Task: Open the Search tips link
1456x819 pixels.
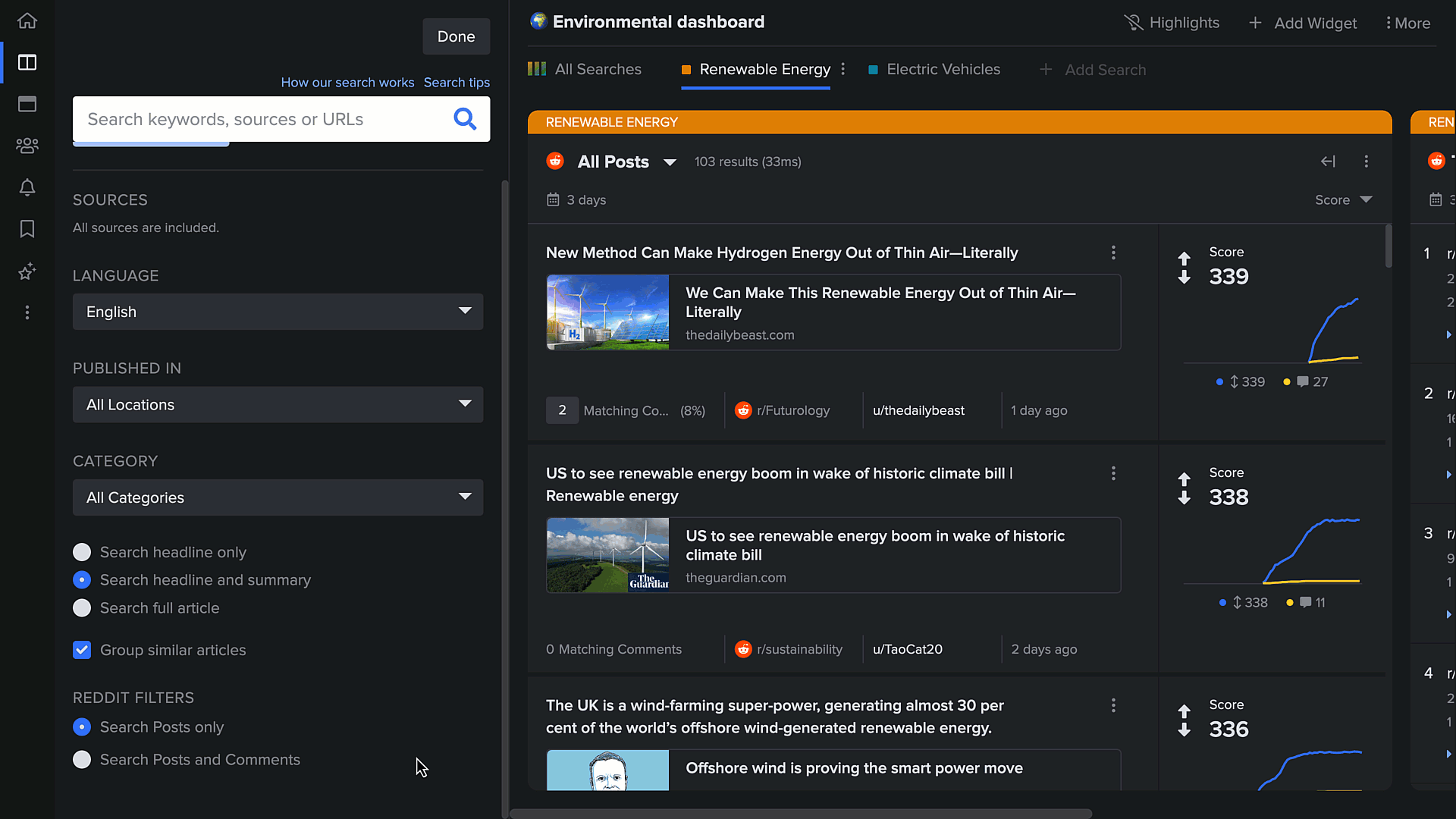Action: click(x=457, y=82)
